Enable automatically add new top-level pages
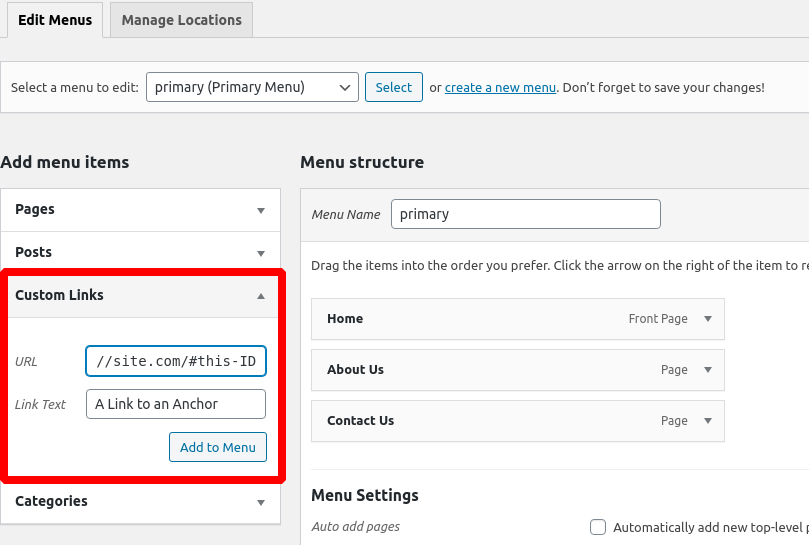 598,527
